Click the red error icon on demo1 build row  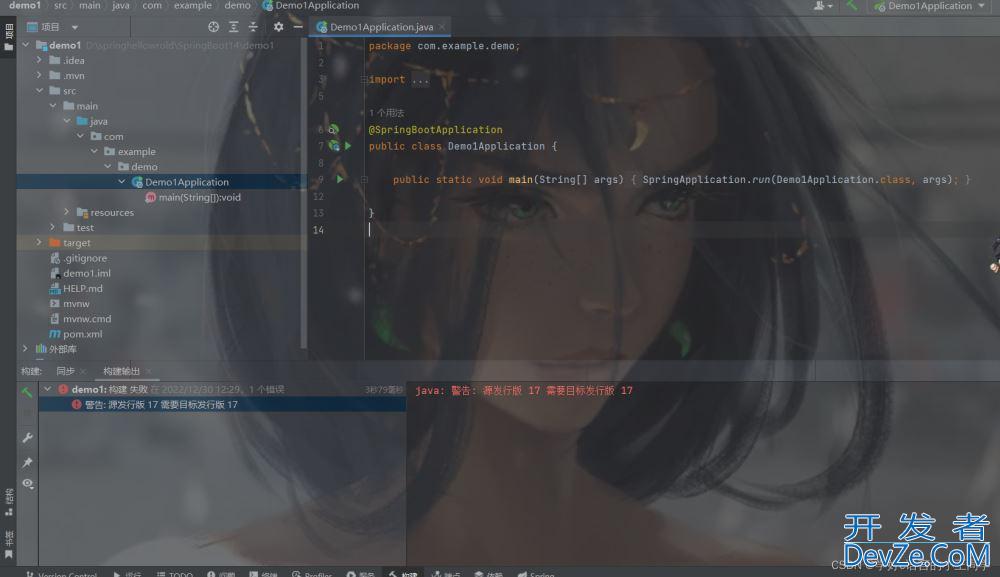tap(63, 389)
